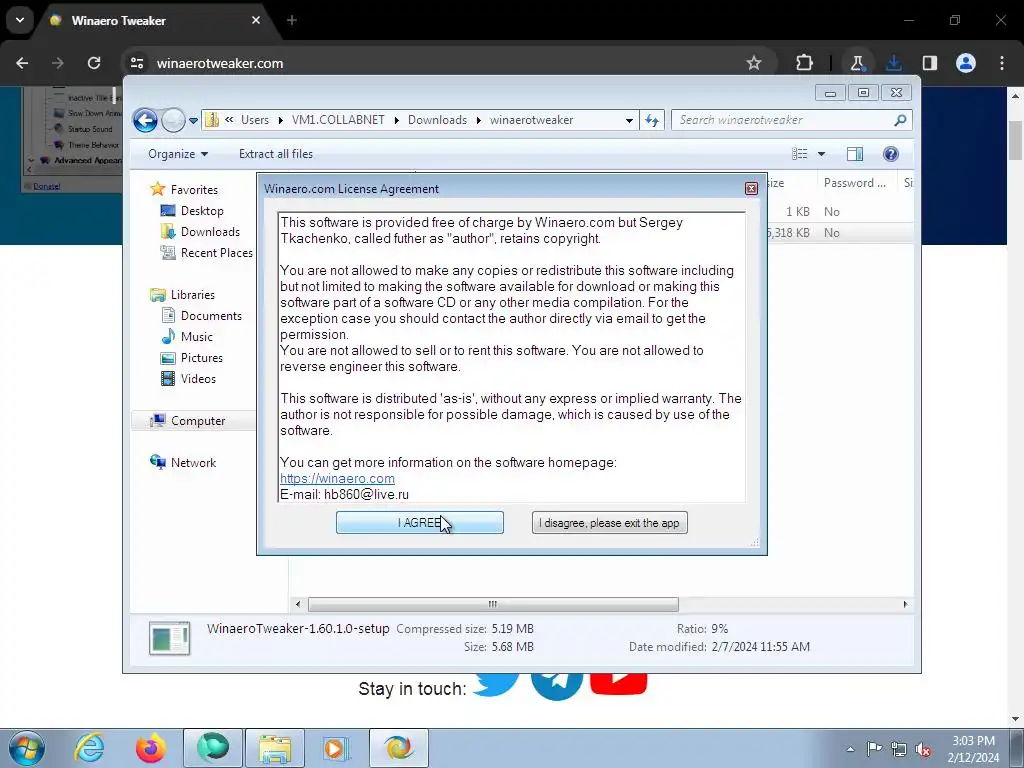
Task: Click the horizontal scrollbar right arrow
Action: click(x=905, y=604)
